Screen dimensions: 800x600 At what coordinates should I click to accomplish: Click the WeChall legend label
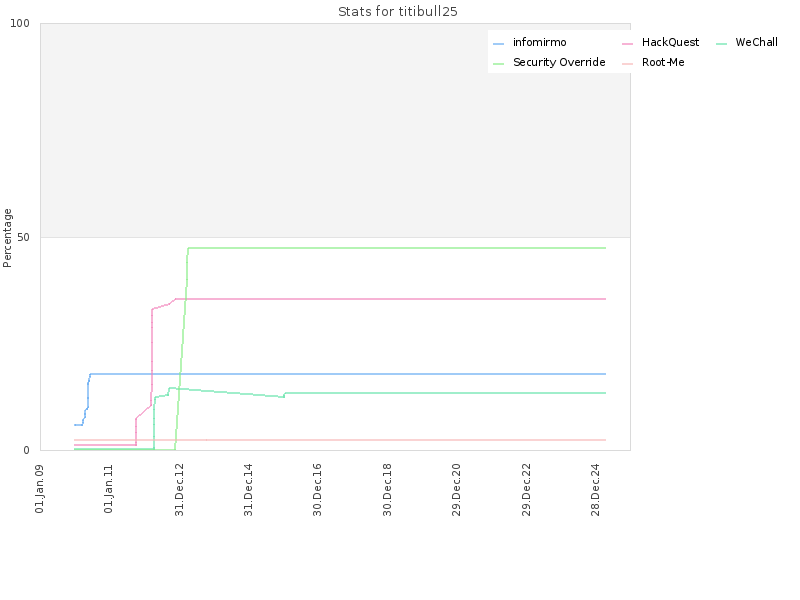point(756,42)
